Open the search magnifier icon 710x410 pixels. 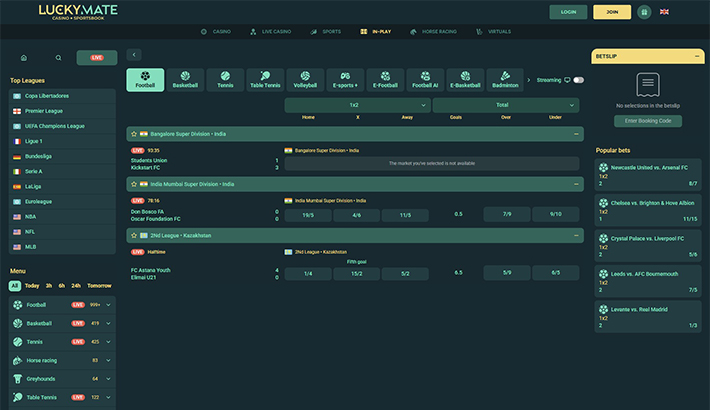click(58, 58)
